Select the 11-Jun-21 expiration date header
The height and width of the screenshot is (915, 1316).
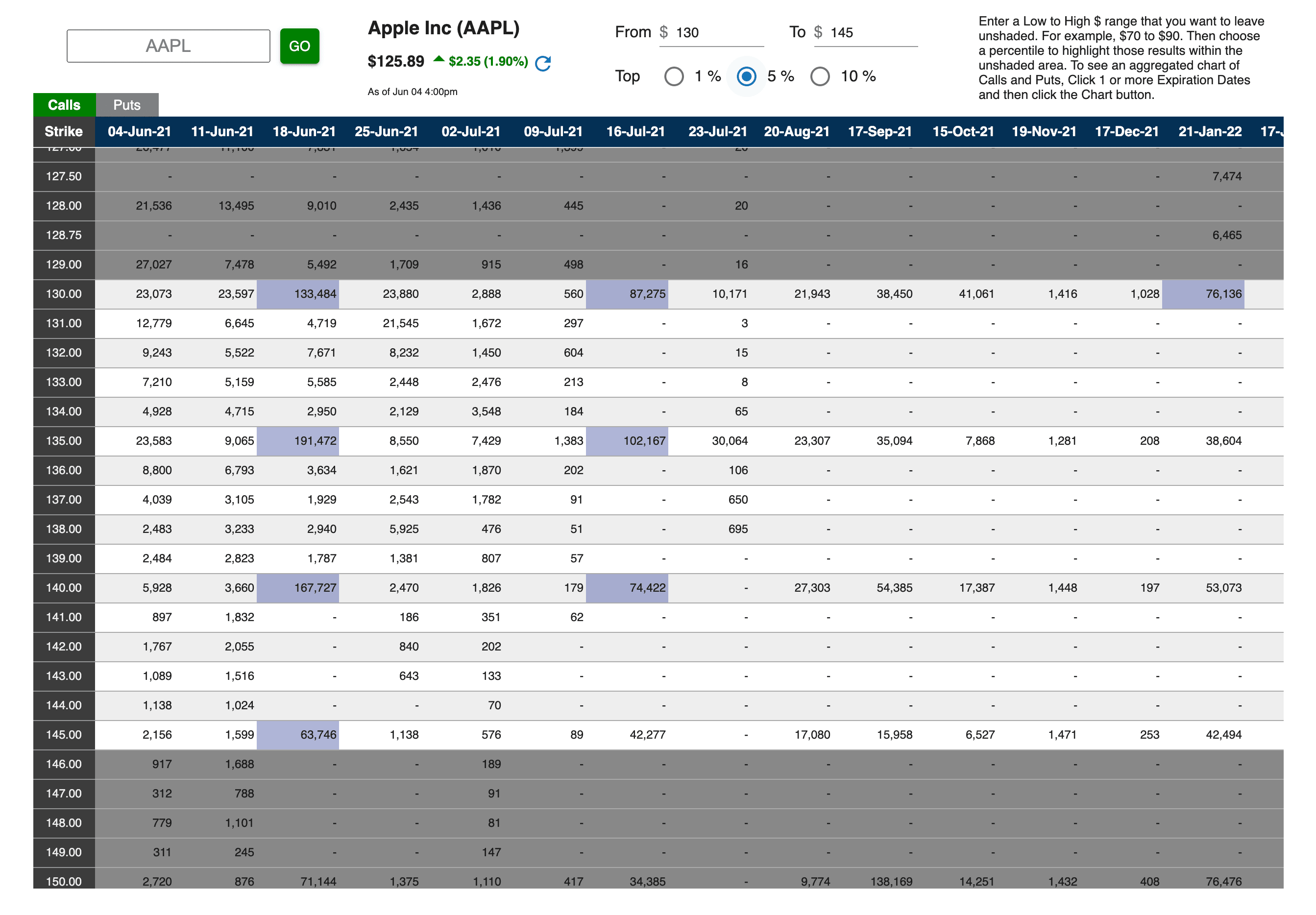[x=222, y=131]
